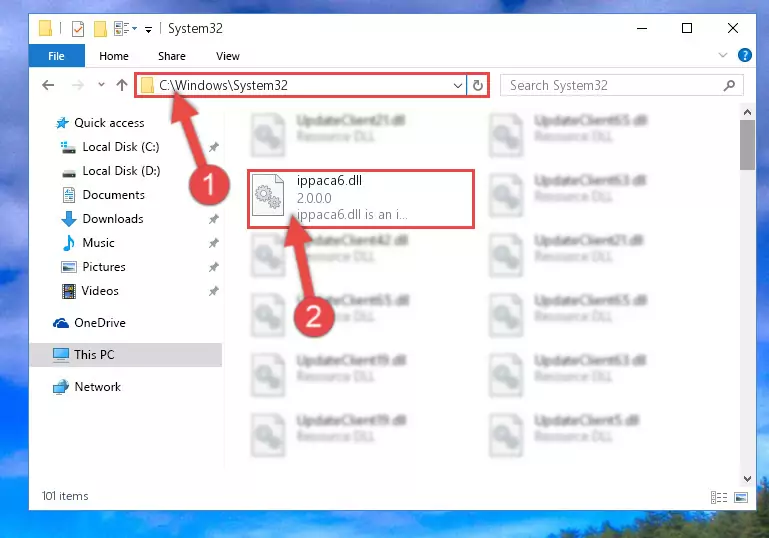This screenshot has height=538, width=769.
Task: Select the ippaca6.dll file
Action: (361, 199)
